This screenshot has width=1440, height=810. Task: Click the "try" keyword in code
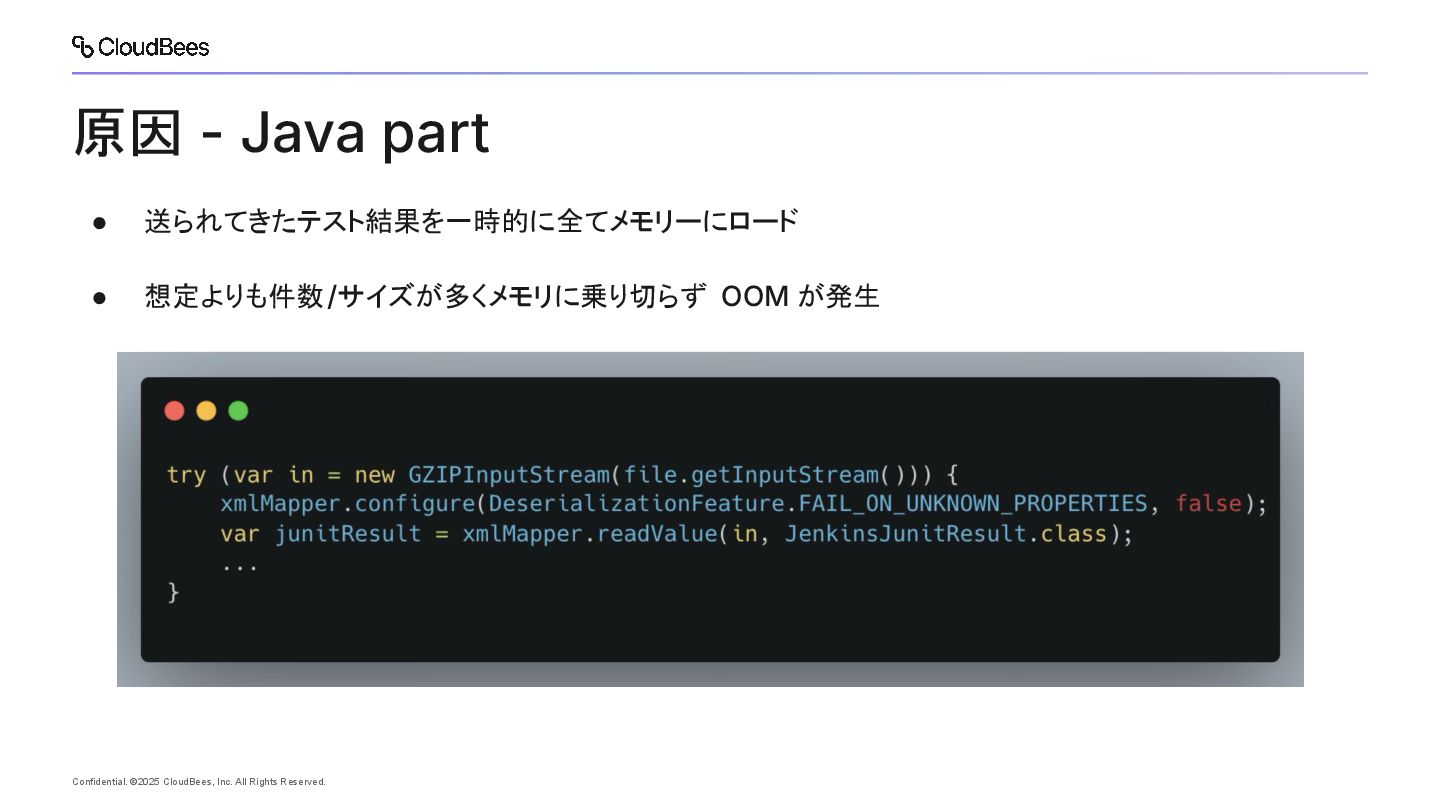(x=186, y=474)
